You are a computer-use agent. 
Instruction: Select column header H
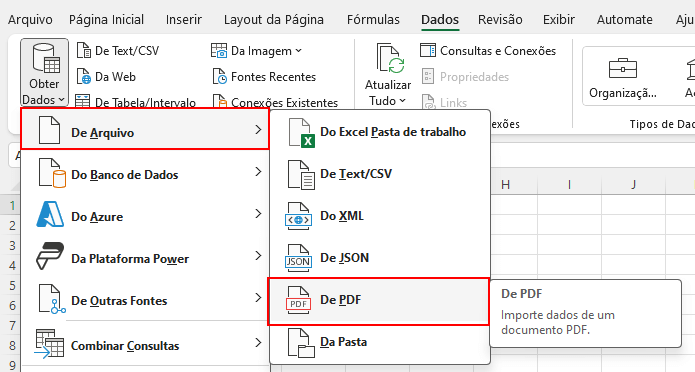coord(505,185)
